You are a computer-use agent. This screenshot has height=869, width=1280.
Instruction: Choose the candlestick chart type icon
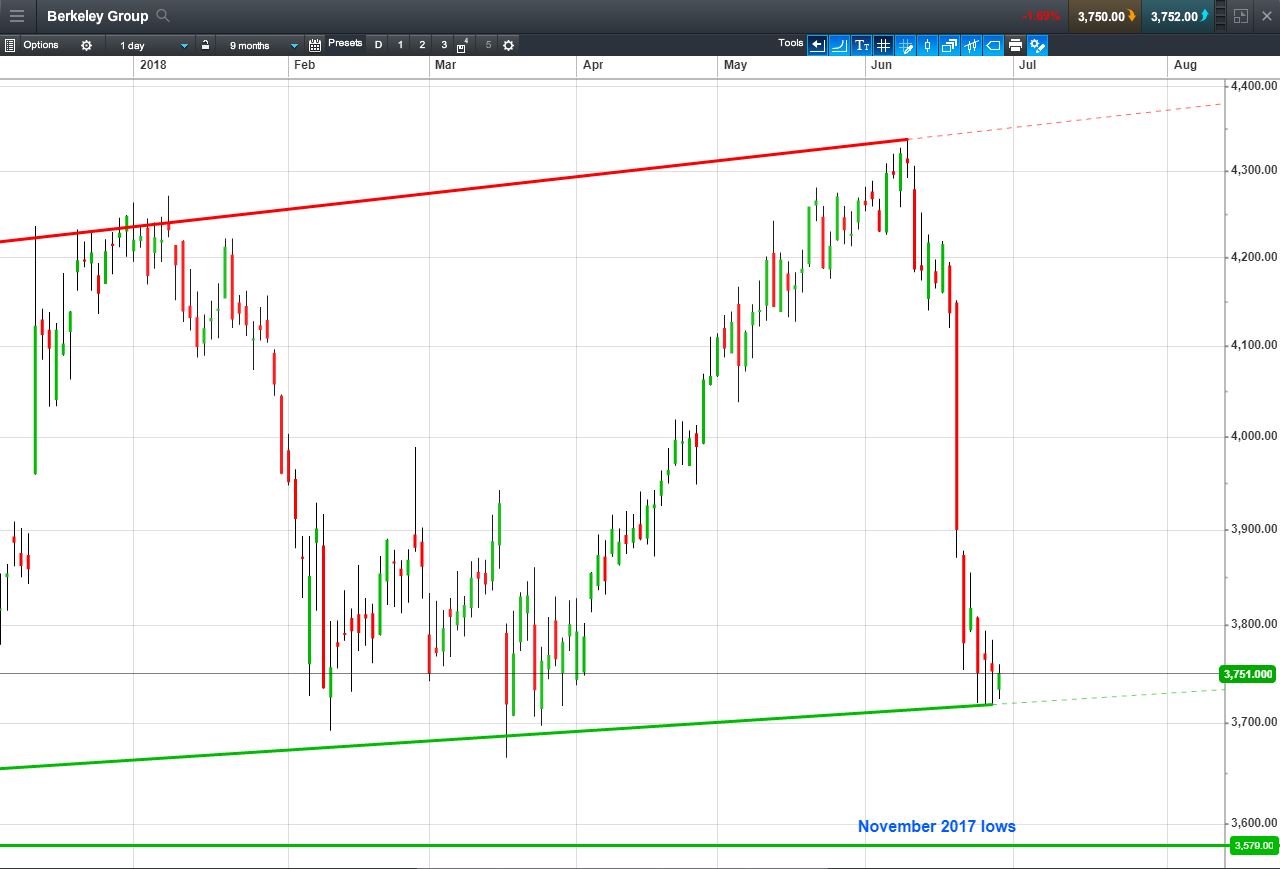pyautogui.click(x=927, y=45)
